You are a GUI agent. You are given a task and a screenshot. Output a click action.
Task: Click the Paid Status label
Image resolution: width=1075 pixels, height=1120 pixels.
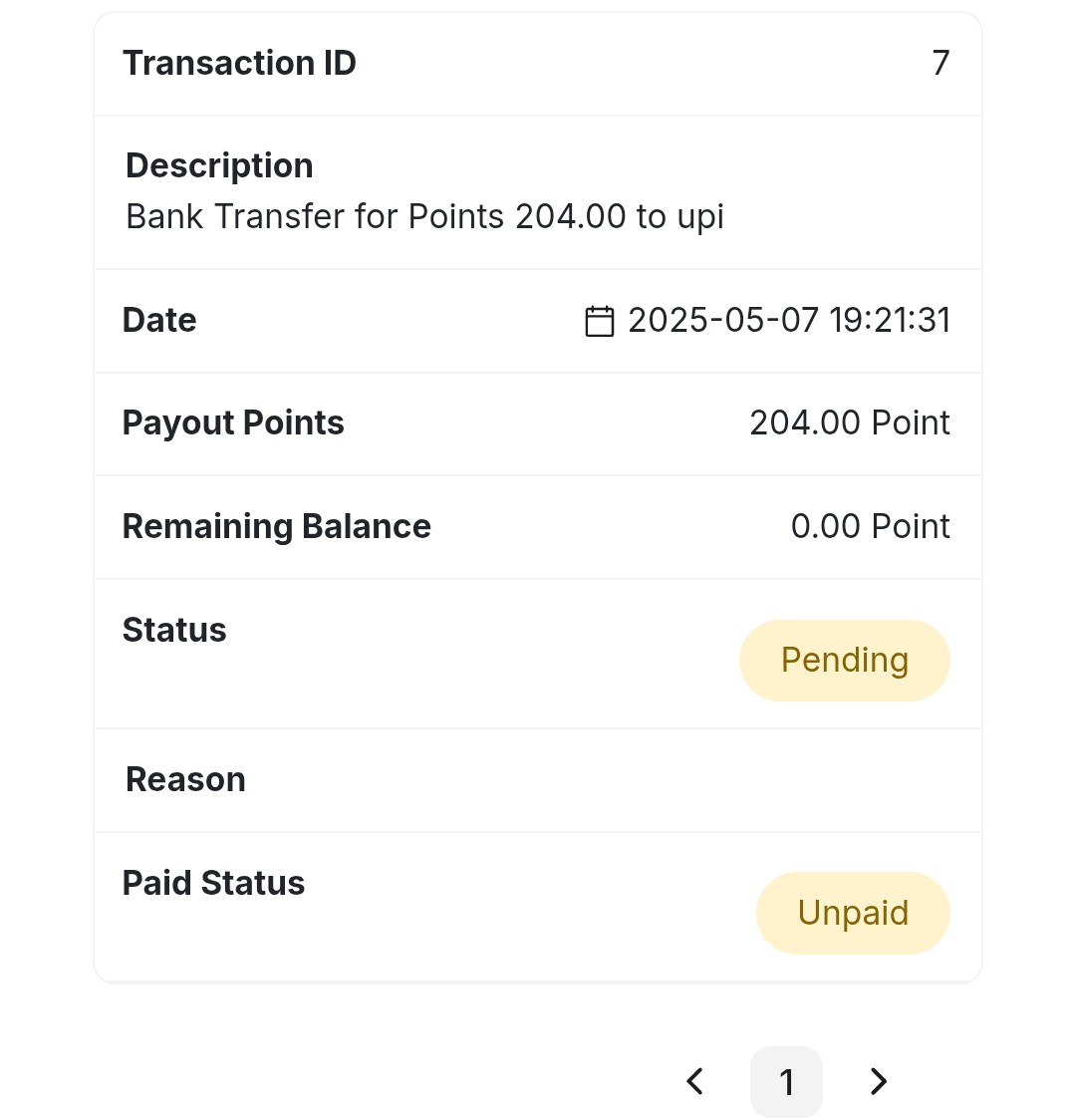(213, 883)
